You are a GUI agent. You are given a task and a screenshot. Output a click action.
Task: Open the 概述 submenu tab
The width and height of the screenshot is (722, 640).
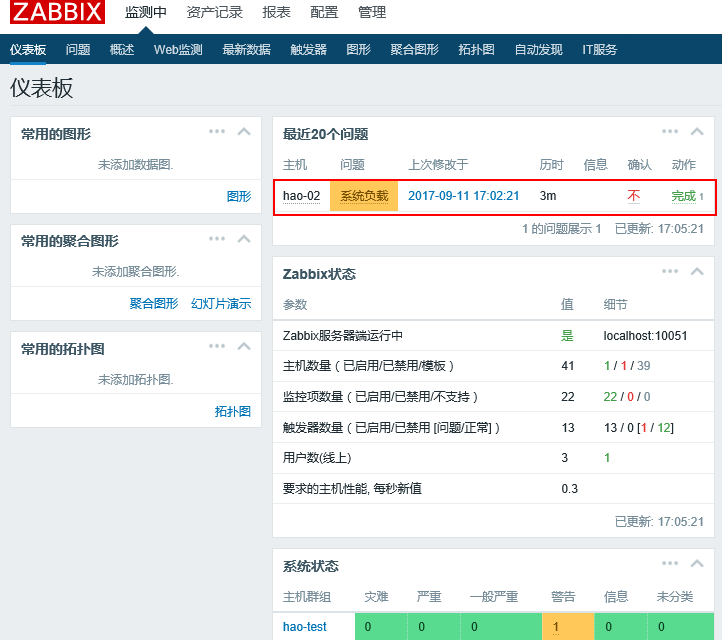pyautogui.click(x=122, y=49)
